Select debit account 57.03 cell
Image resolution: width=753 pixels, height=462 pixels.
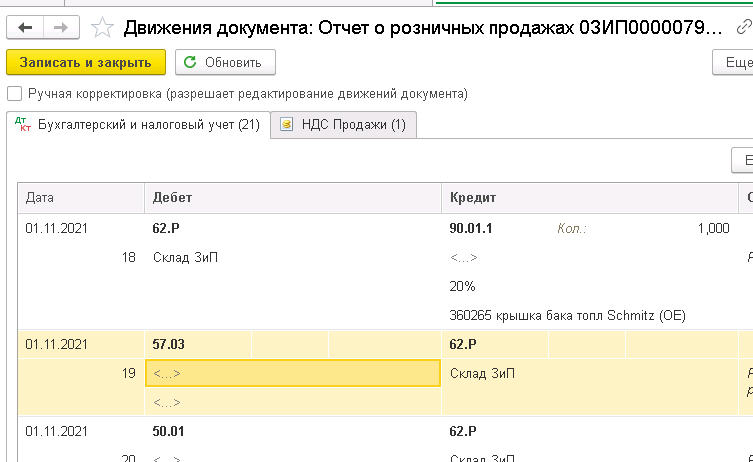coord(168,344)
